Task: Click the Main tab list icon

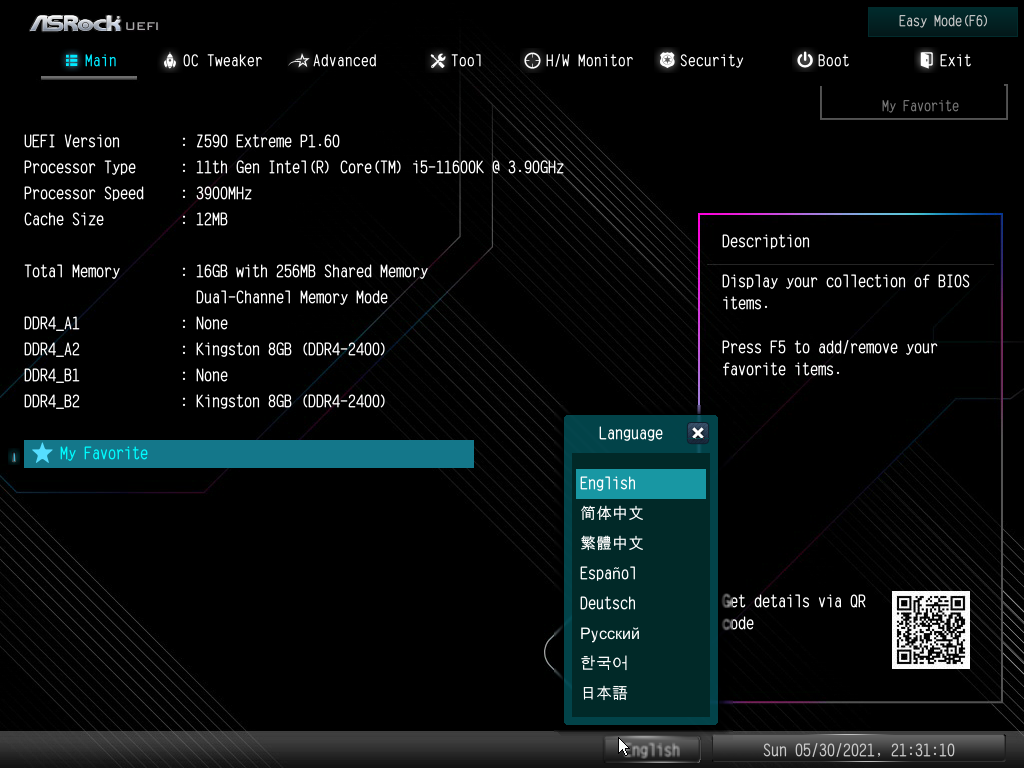Action: click(72, 61)
